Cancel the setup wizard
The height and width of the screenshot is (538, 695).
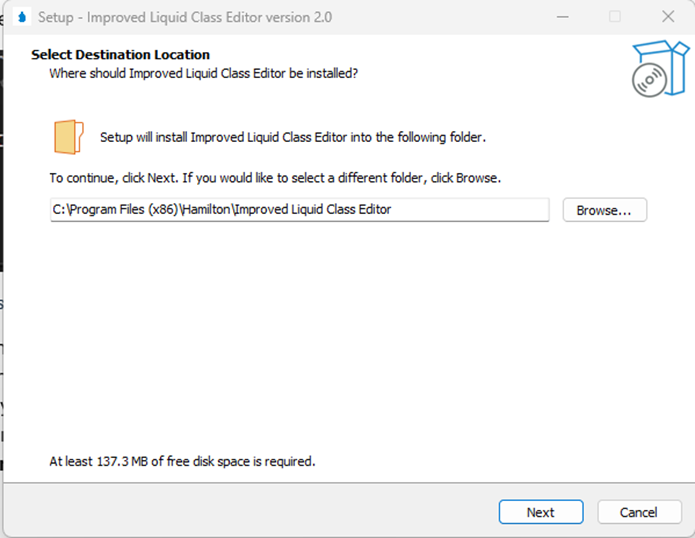(639, 512)
